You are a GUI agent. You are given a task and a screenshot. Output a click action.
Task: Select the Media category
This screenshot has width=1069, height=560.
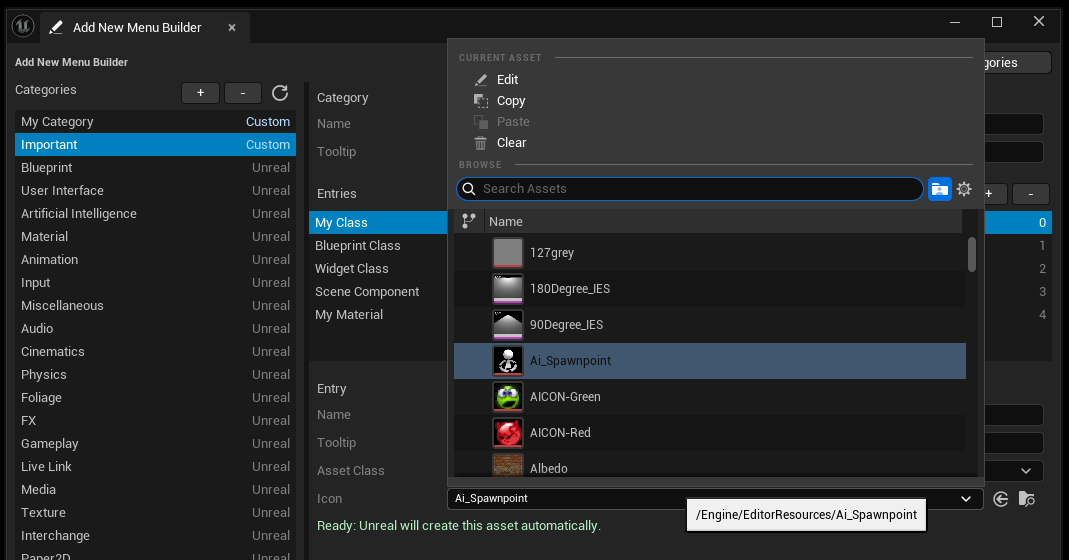tap(155, 490)
